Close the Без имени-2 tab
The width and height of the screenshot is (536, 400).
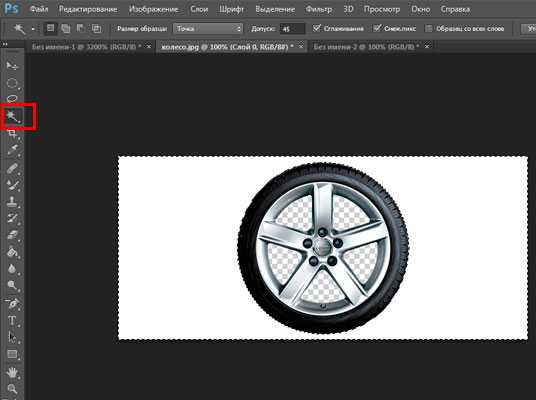(427, 46)
